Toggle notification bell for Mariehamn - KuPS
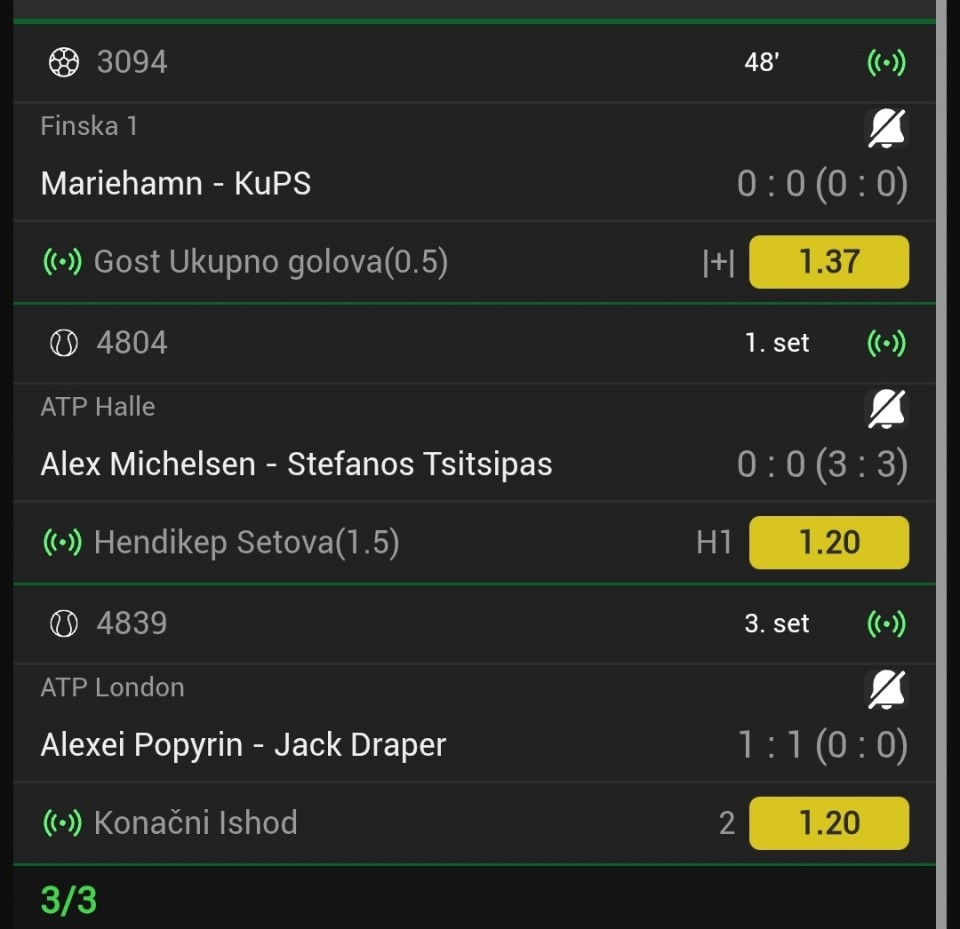960x929 pixels. 887,129
